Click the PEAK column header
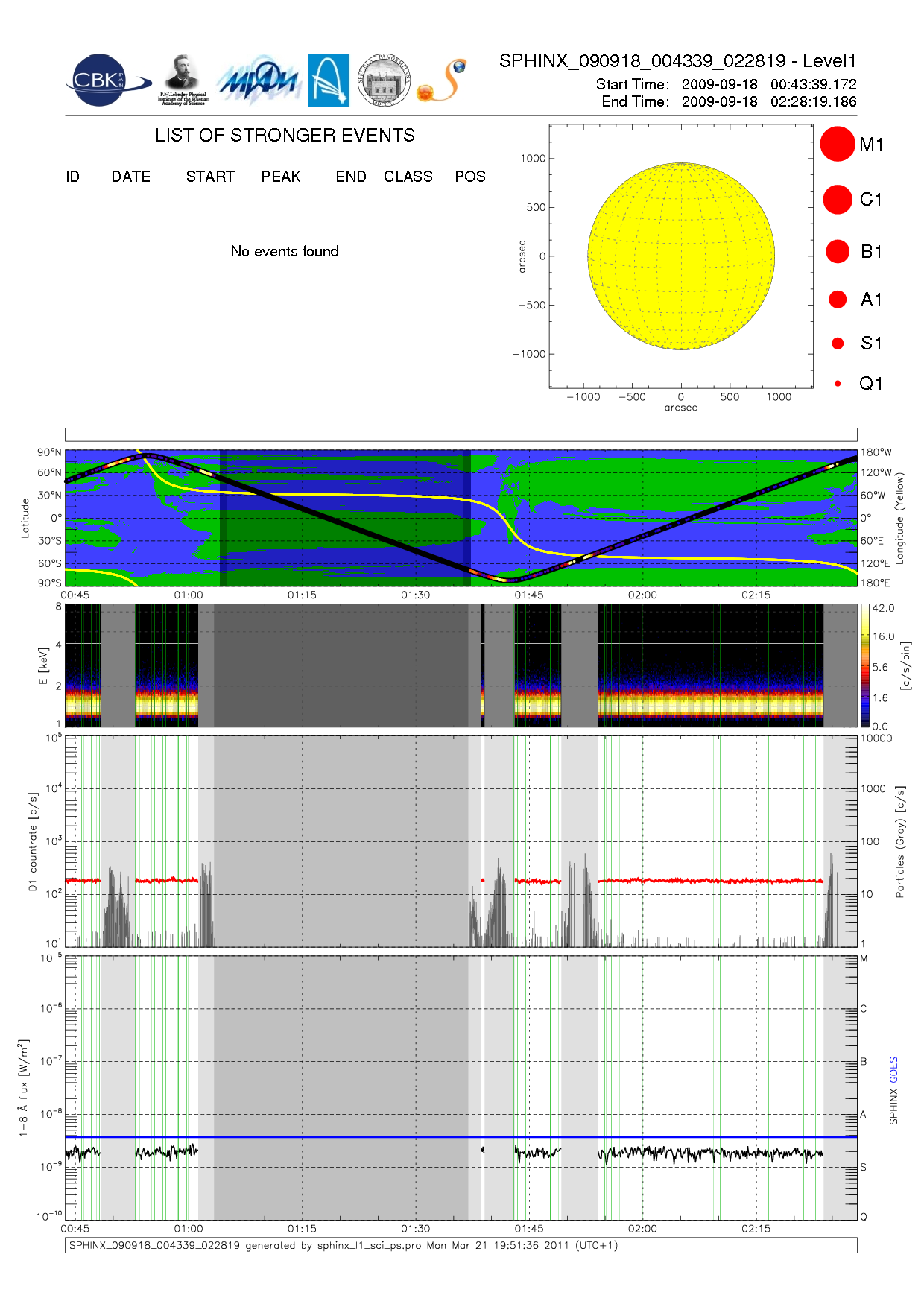Viewport: 924px width, 1307px height. (x=281, y=177)
